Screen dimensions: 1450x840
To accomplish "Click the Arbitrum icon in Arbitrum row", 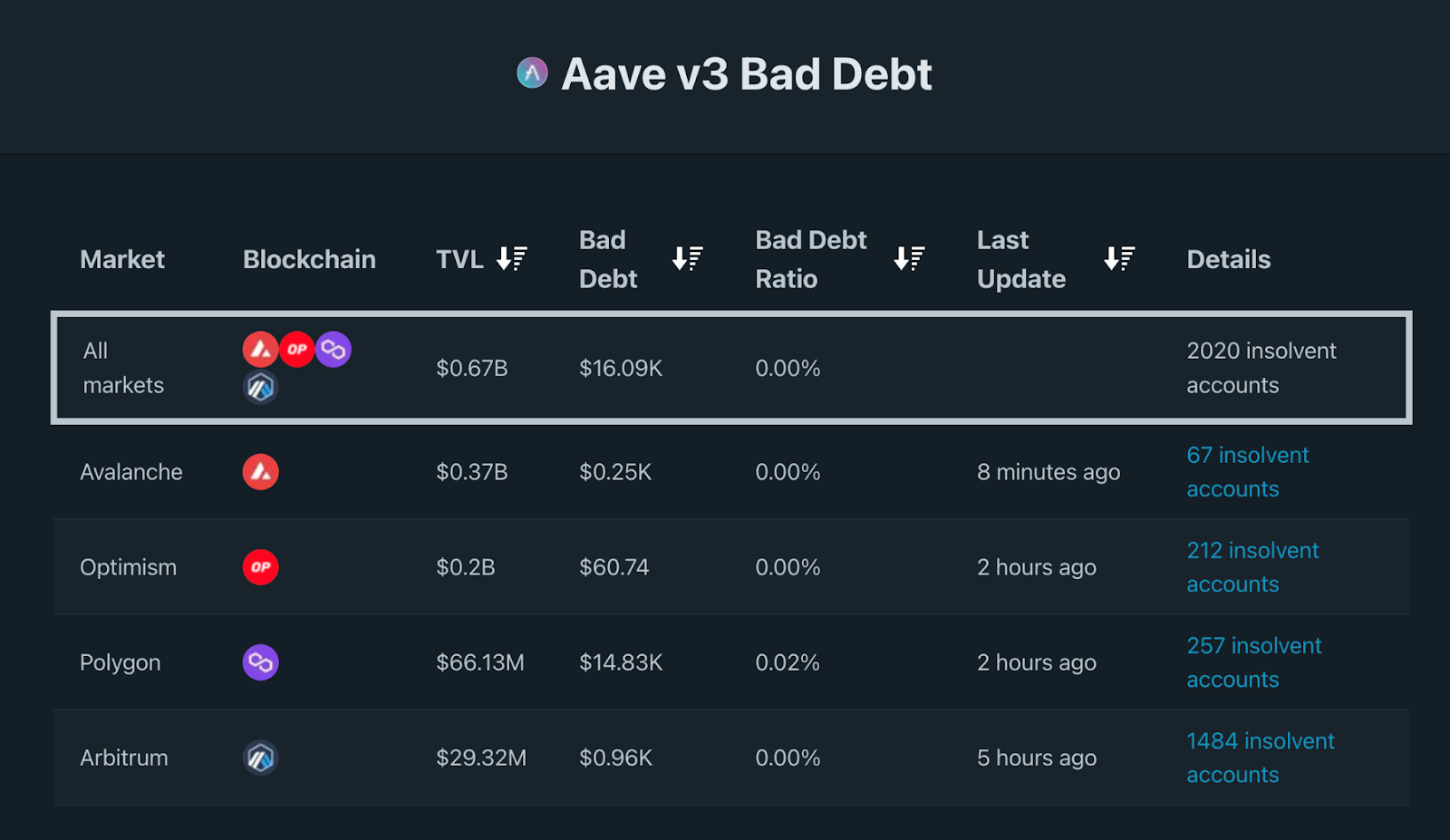I will tap(260, 758).
